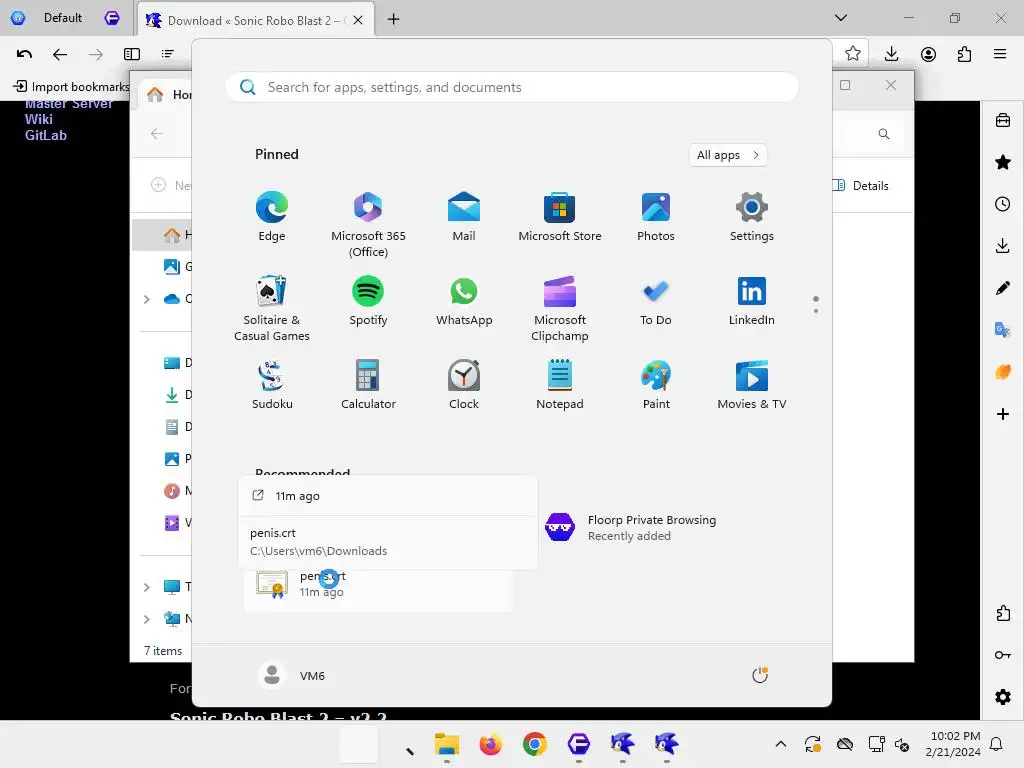Expand Network node in File Explorer
The image size is (1024, 768).
[x=147, y=619]
